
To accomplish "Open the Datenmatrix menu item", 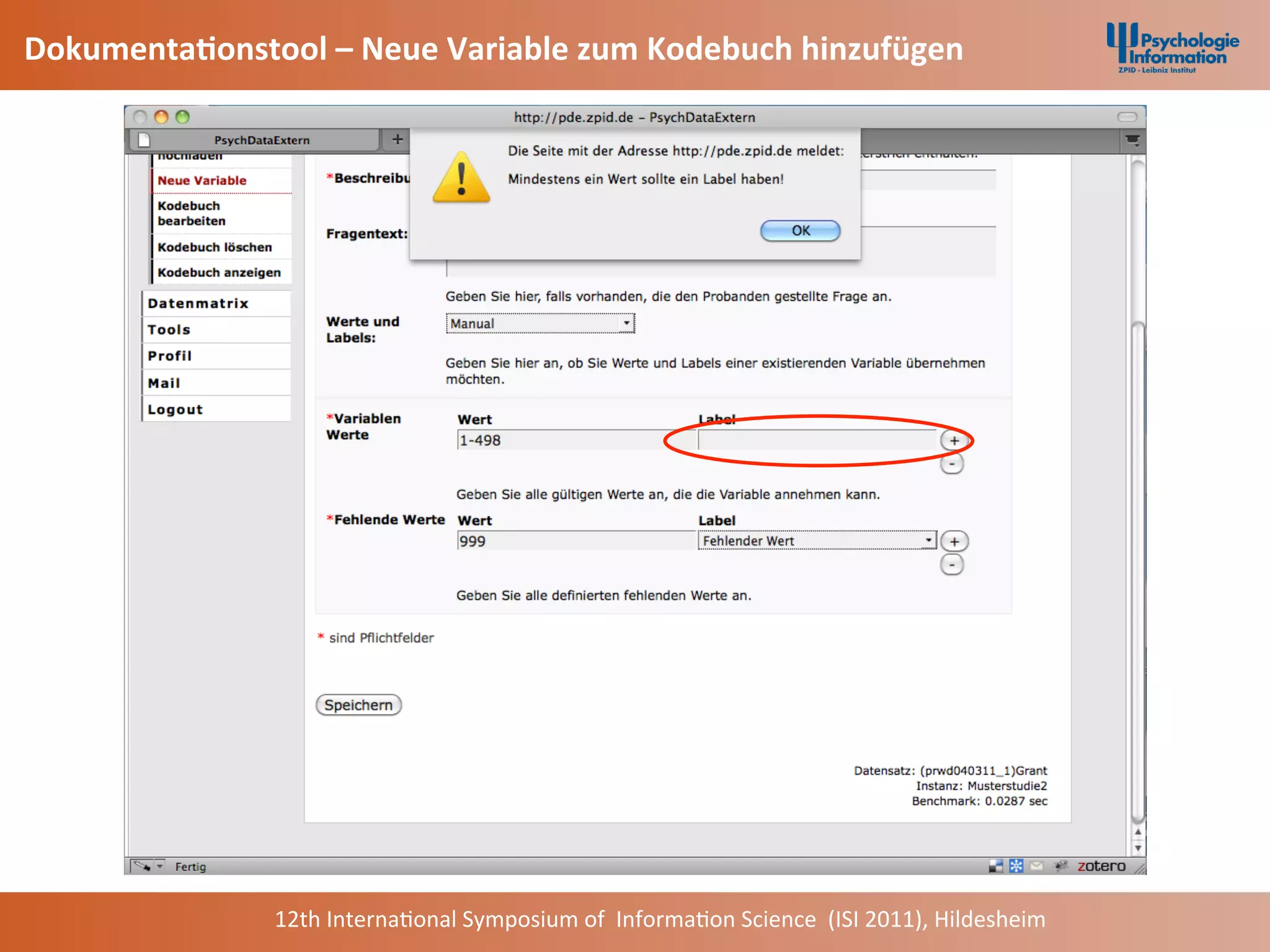I will (198, 304).
